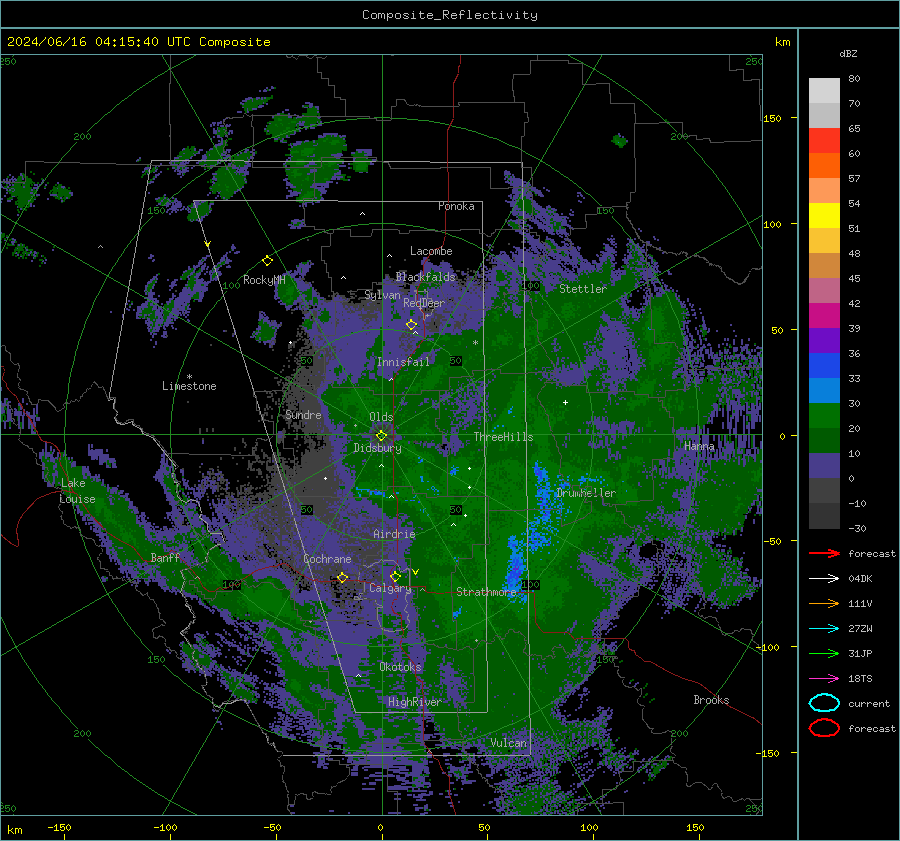900x841 pixels.
Task: Click the Sylvan map label
Action: [x=383, y=295]
